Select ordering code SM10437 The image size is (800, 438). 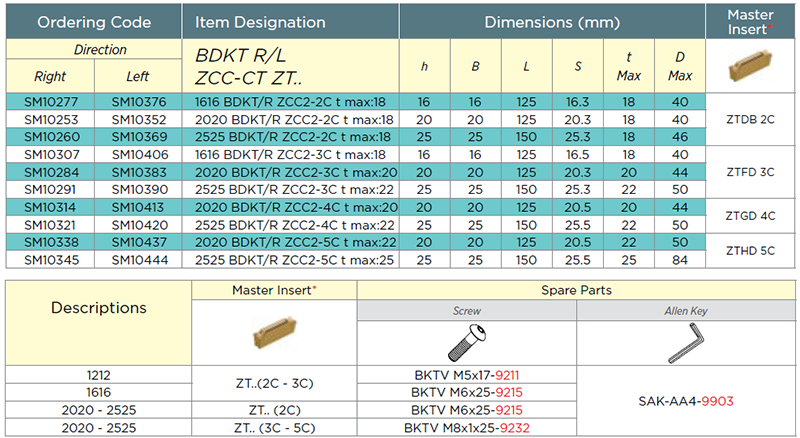139,242
